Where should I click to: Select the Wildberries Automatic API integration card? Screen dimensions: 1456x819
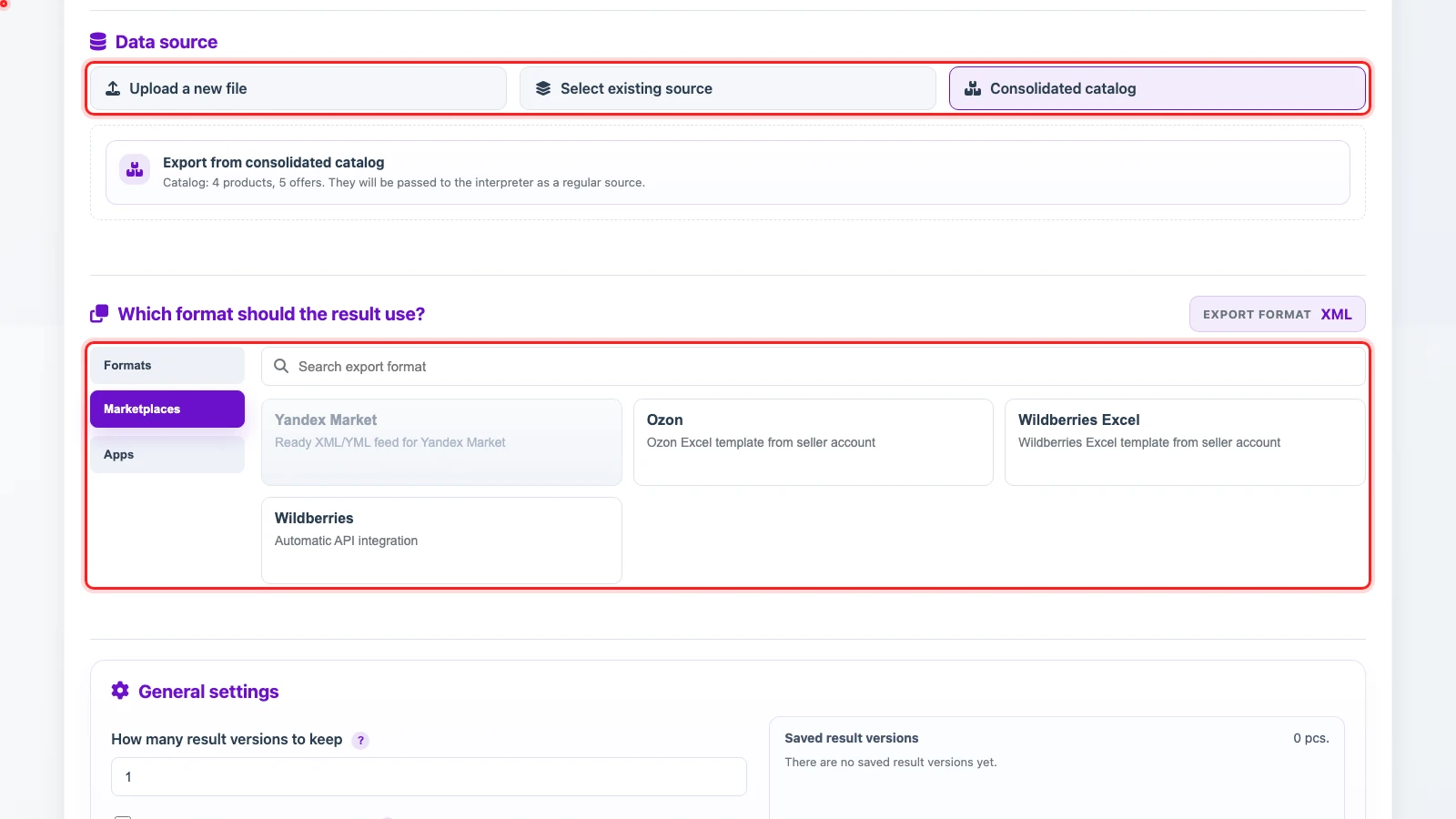tap(441, 541)
